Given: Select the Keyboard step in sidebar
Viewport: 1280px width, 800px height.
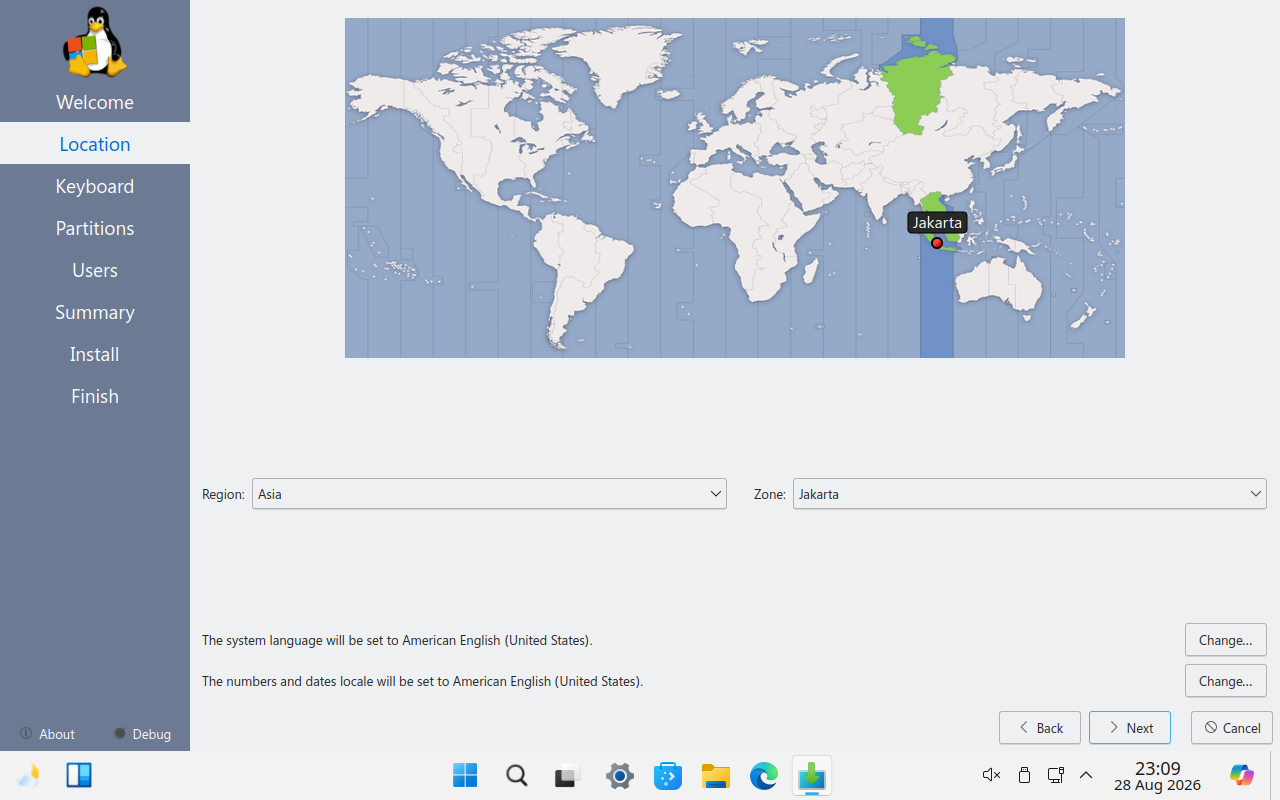Looking at the screenshot, I should tap(95, 186).
